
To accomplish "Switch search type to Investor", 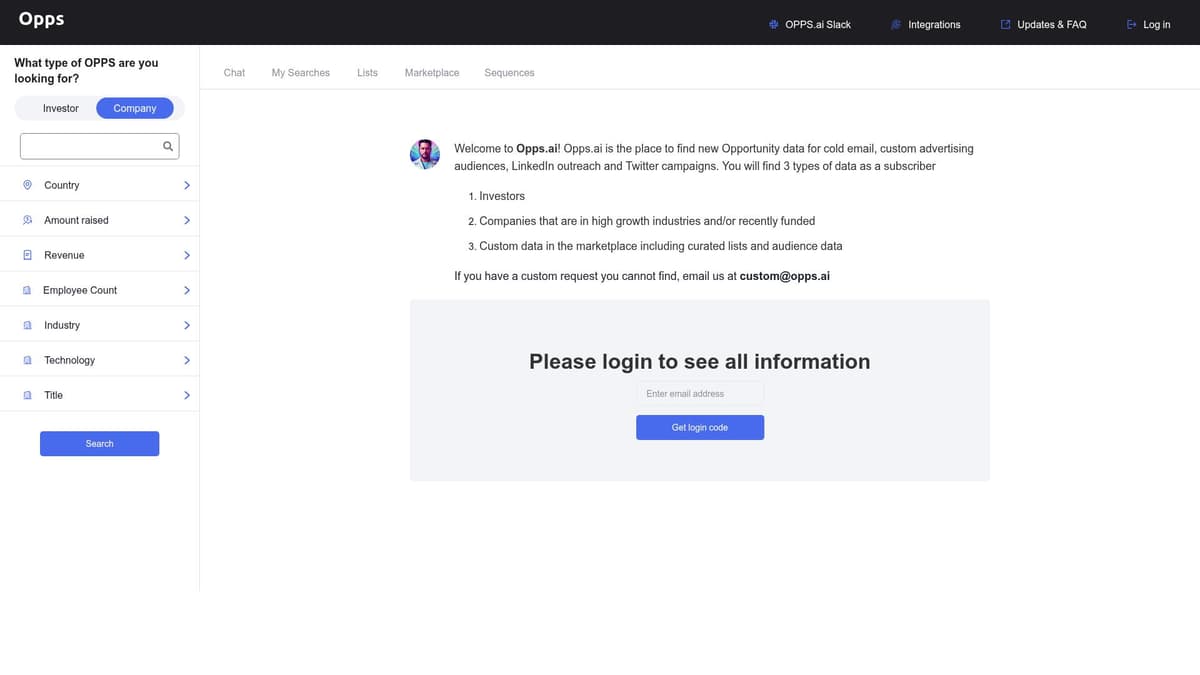I will [x=60, y=108].
